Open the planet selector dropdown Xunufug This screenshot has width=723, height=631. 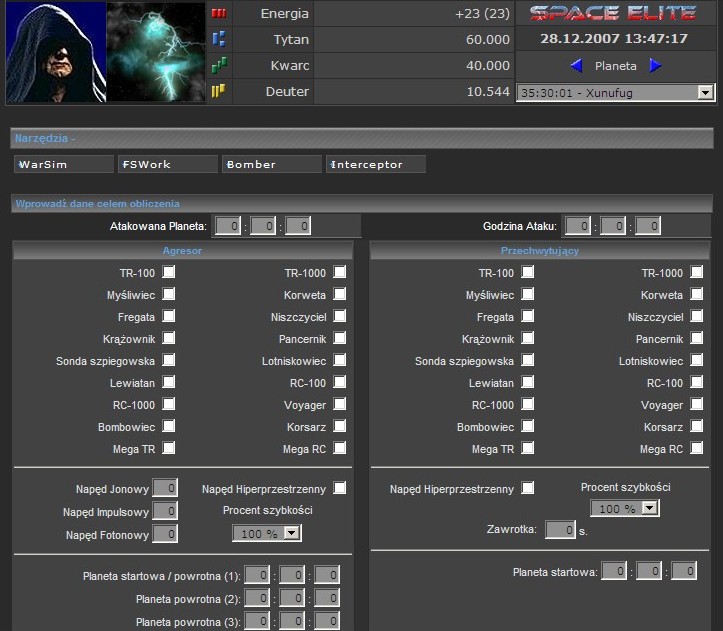(615, 92)
